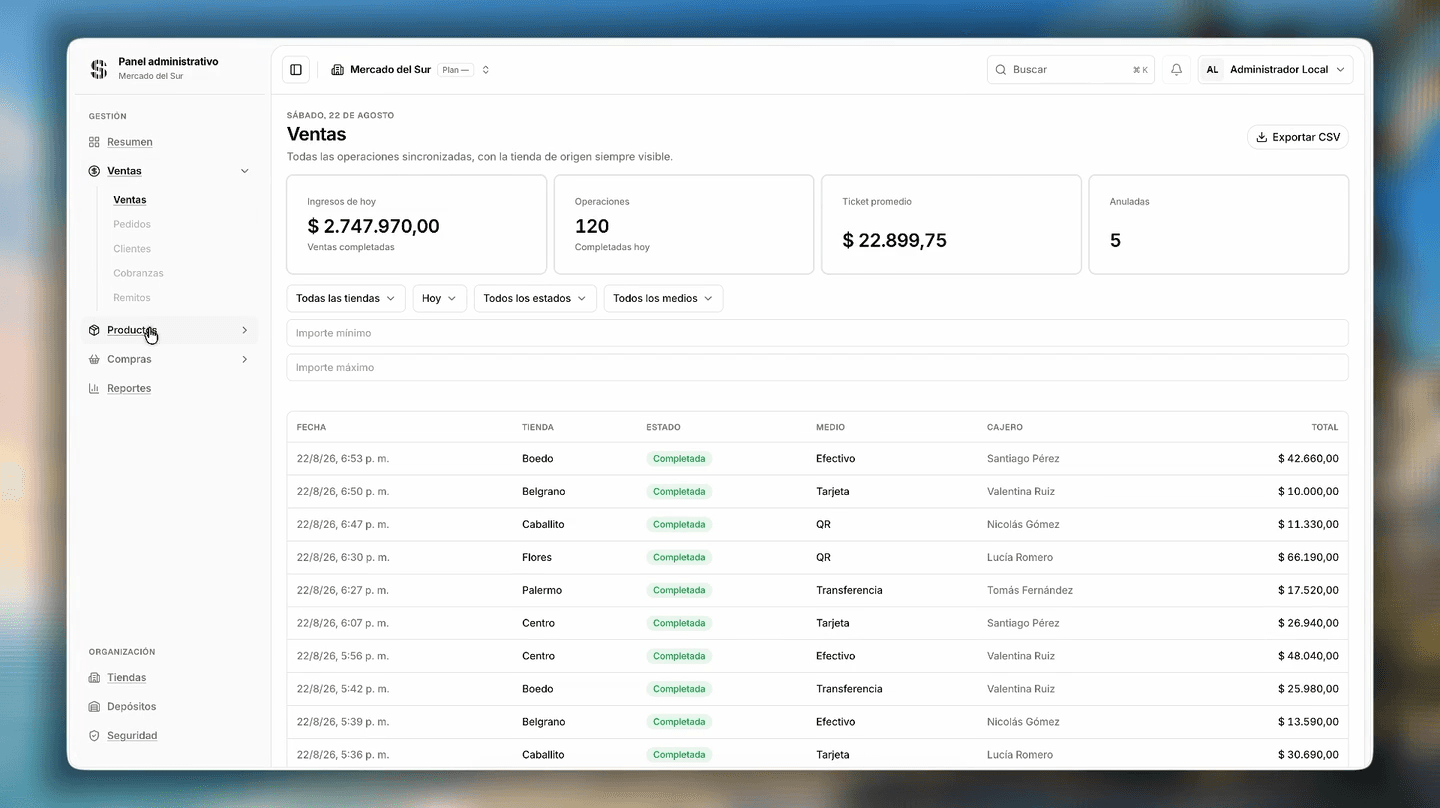Open the Administrador Local account menu
The width and height of the screenshot is (1440, 808).
(x=1275, y=70)
